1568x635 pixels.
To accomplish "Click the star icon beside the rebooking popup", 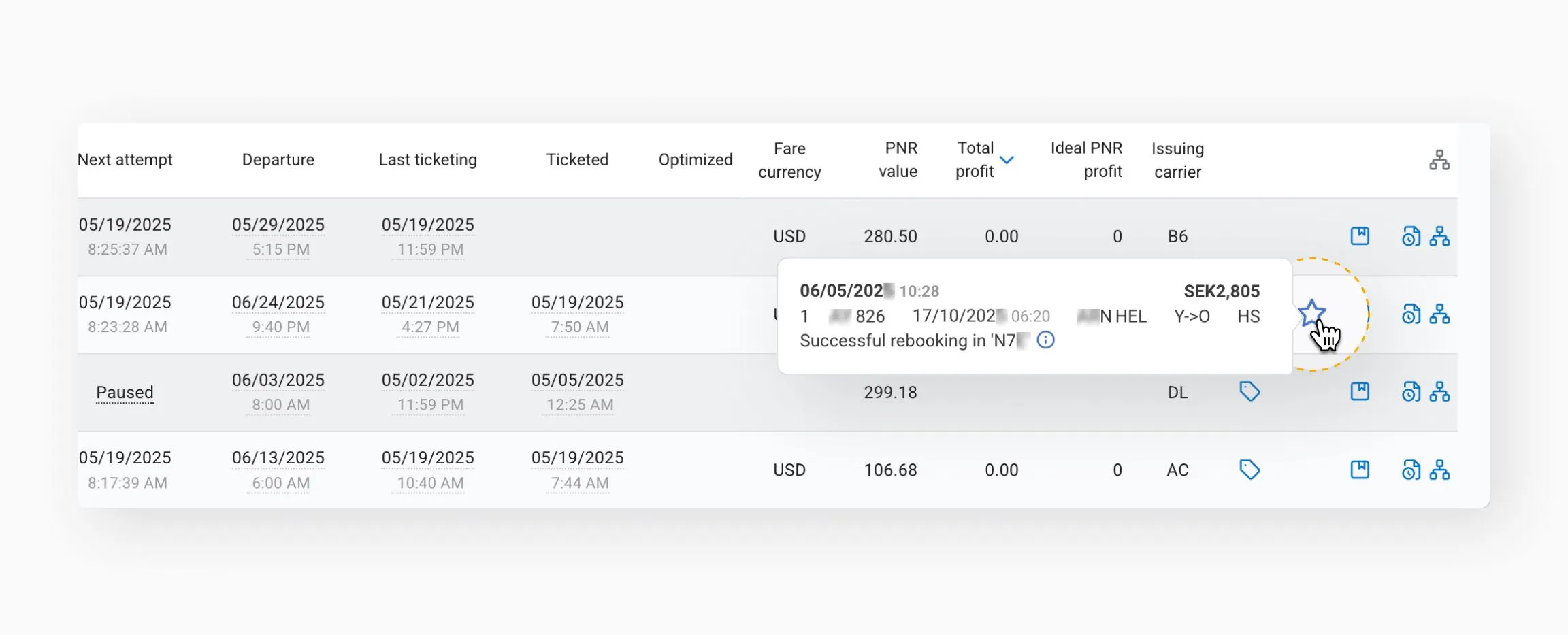I will [x=1311, y=313].
